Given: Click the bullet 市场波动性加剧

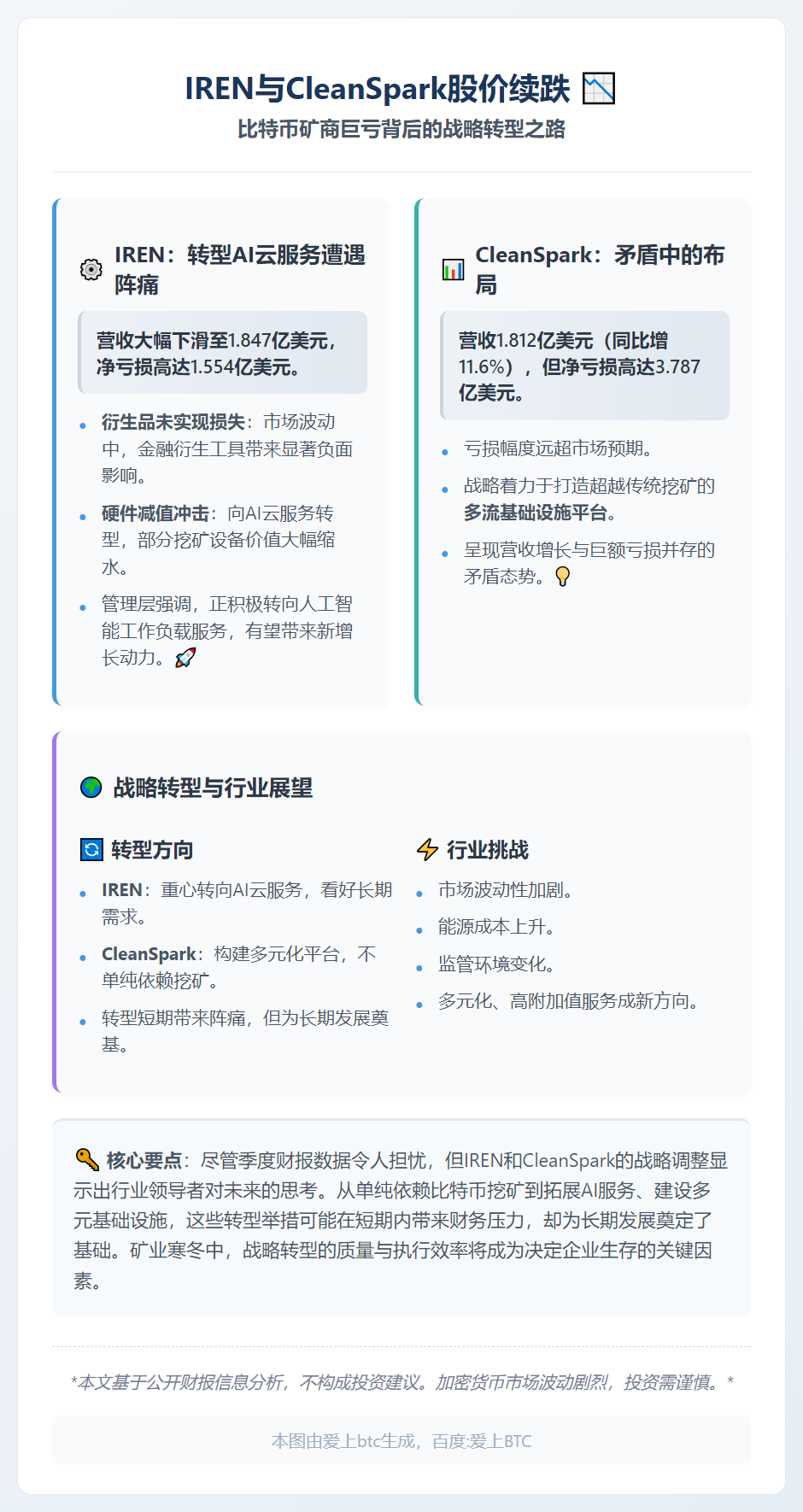Looking at the screenshot, I should pyautogui.click(x=506, y=889).
